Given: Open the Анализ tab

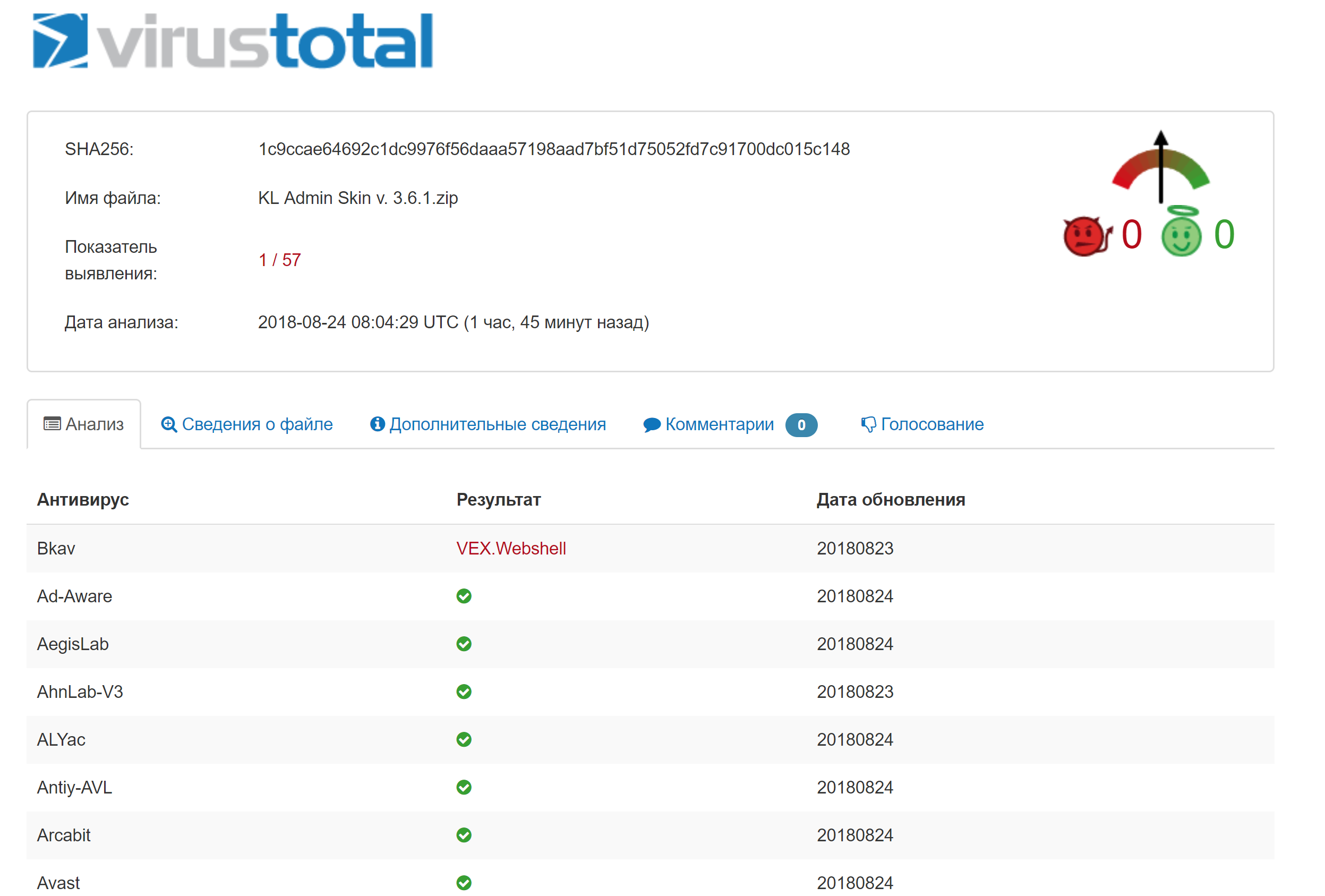Looking at the screenshot, I should tap(84, 424).
